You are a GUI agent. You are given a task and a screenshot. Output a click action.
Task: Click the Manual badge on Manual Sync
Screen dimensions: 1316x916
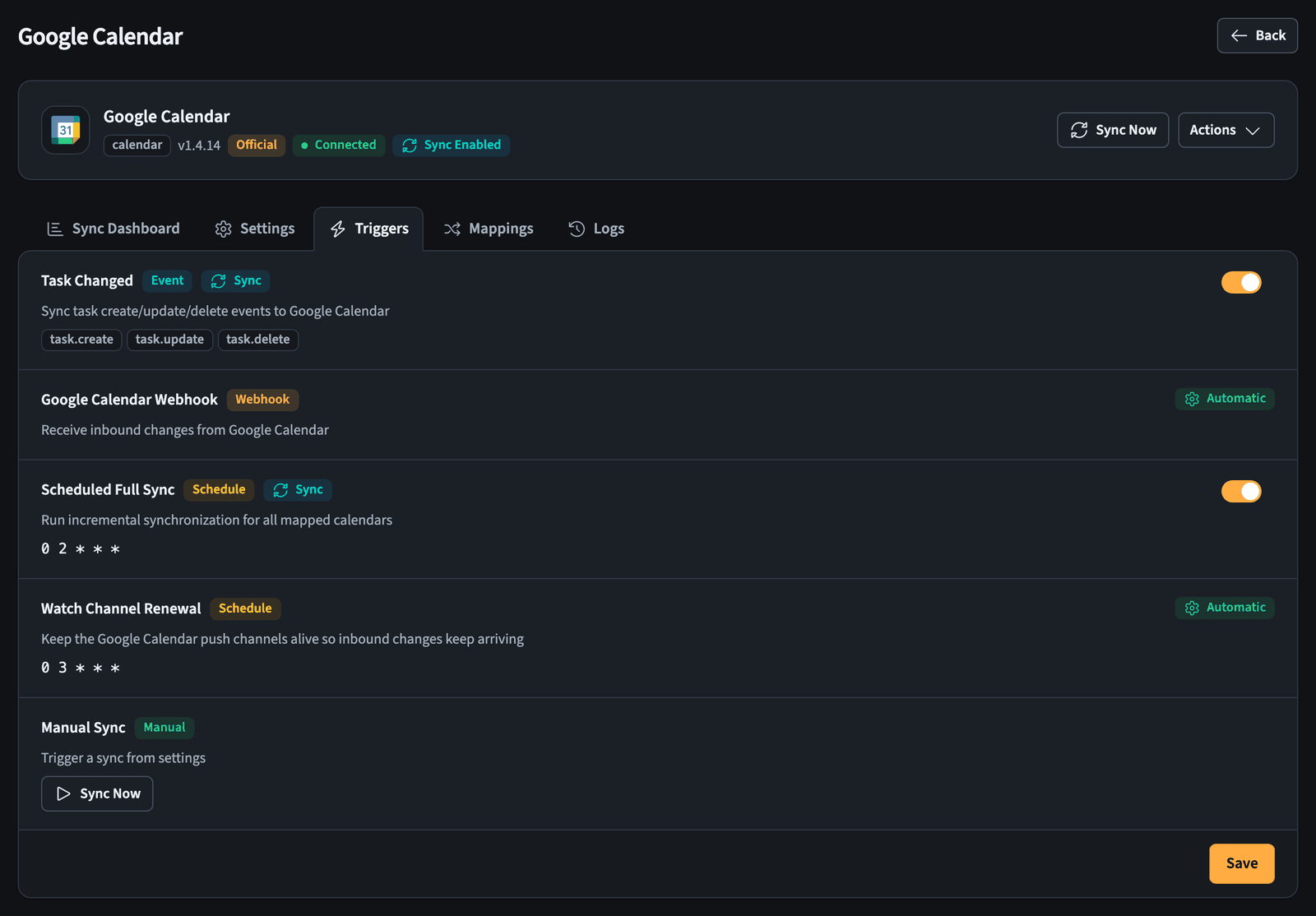(x=164, y=728)
